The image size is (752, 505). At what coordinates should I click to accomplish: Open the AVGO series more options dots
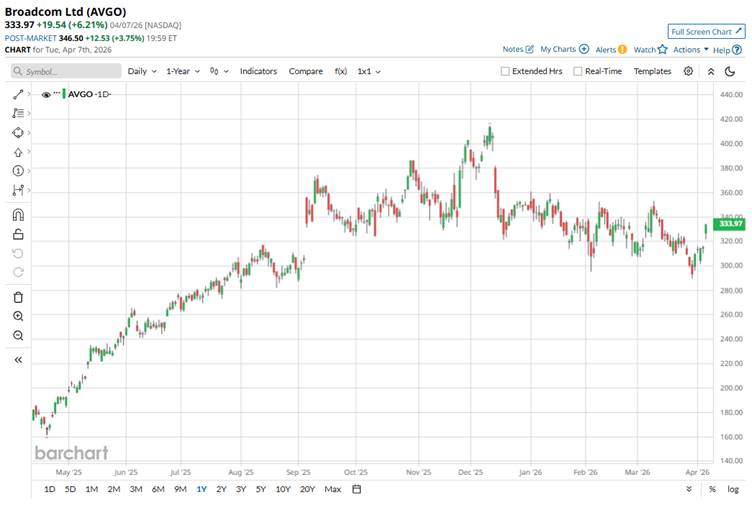(x=57, y=93)
